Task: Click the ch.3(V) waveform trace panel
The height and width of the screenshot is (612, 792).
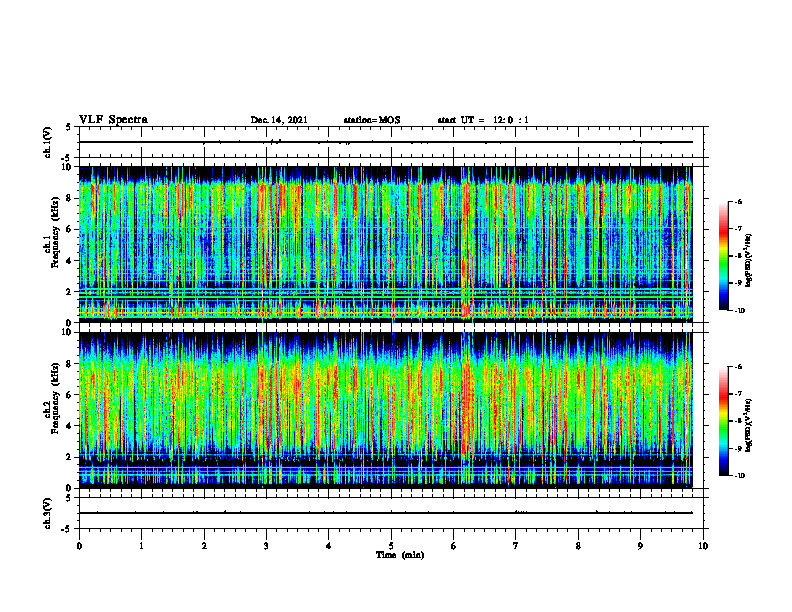Action: coord(393,513)
